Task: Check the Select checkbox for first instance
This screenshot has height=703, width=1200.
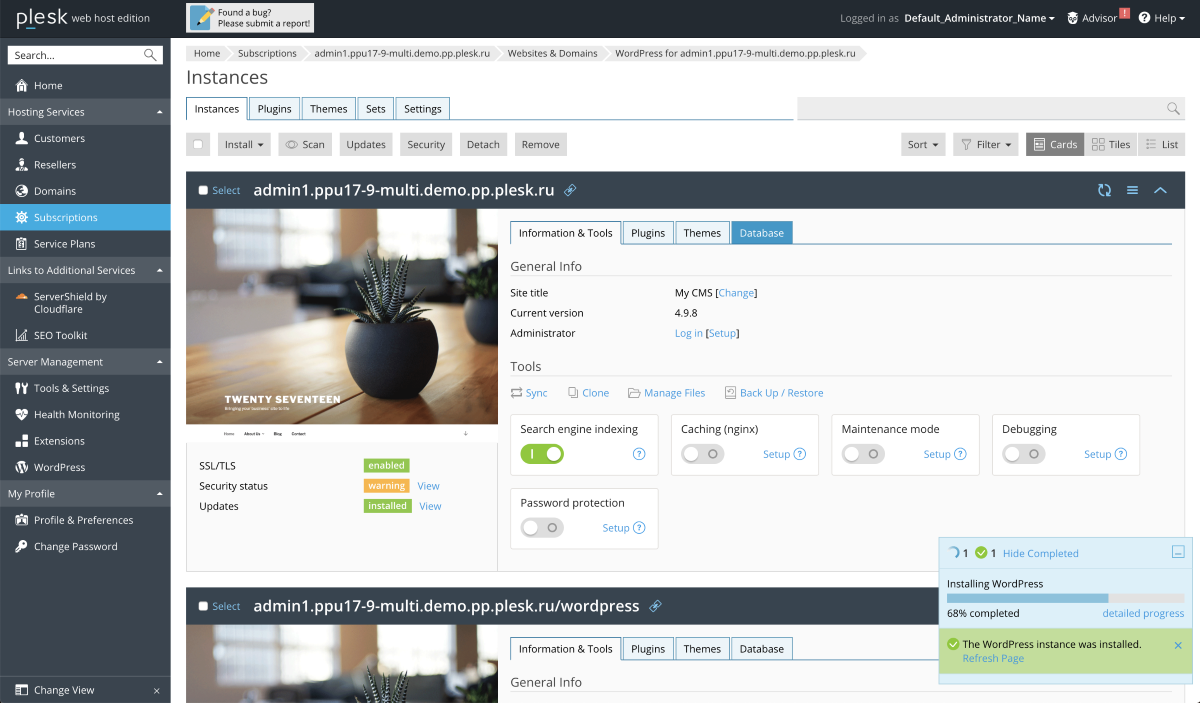Action: tap(203, 190)
